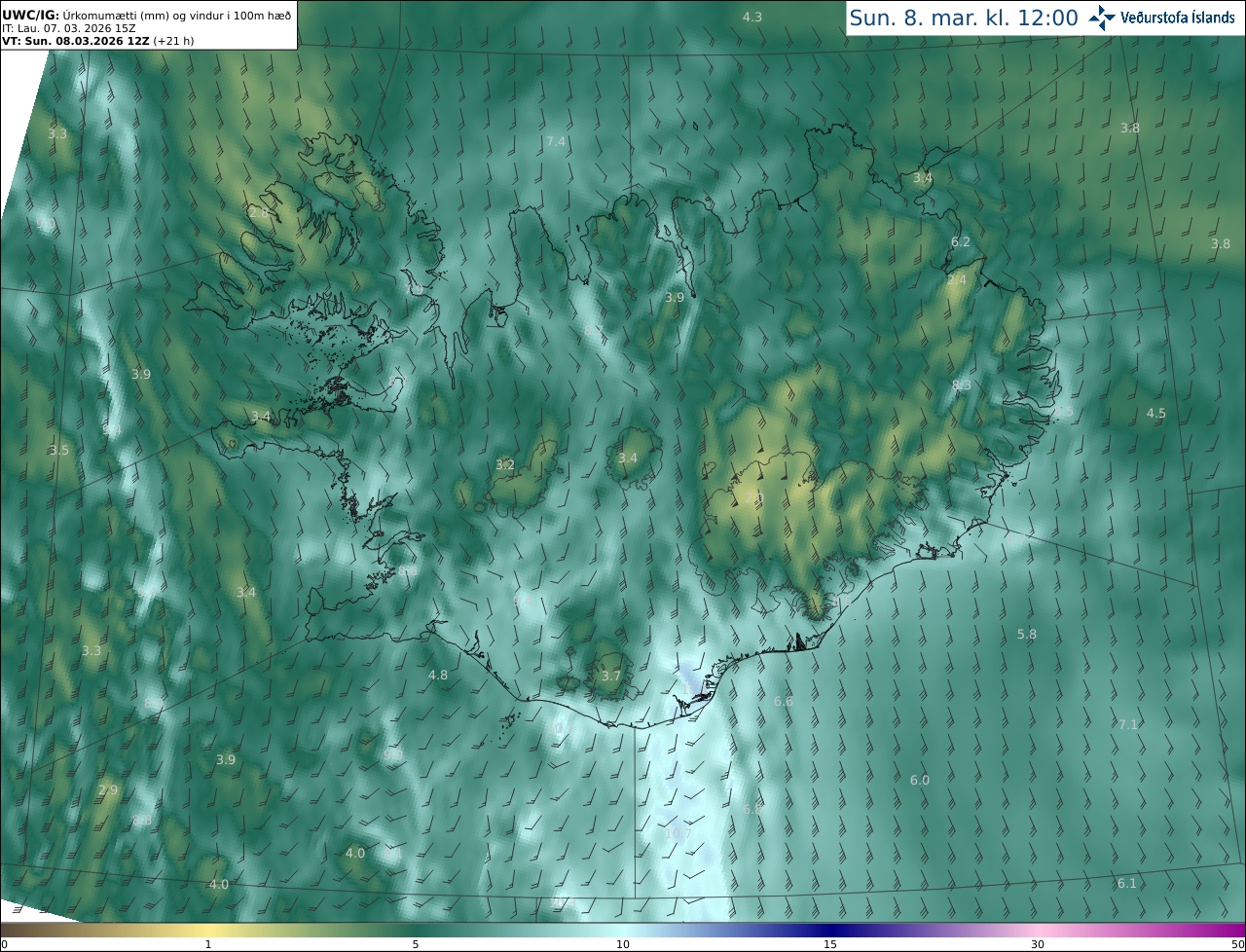
Task: Click the 3.2 value on the glacier
Action: 505,465
